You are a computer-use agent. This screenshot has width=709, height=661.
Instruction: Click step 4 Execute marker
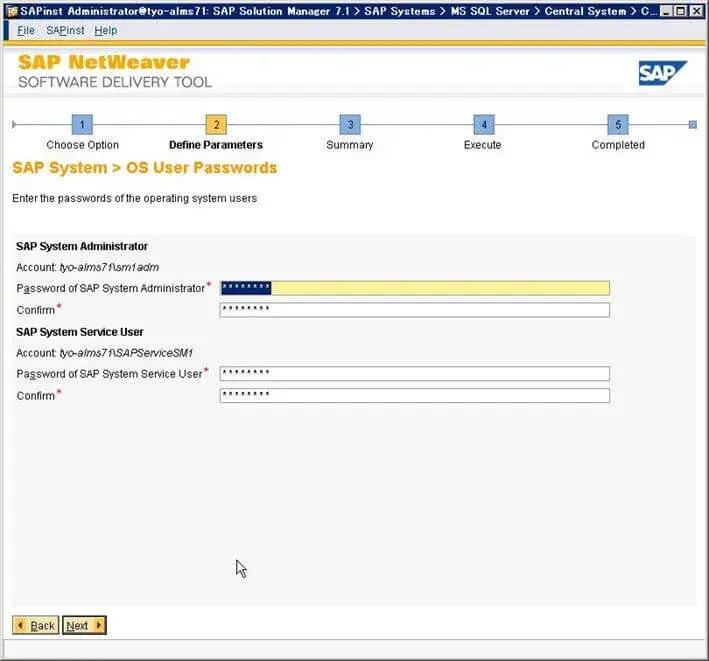point(484,124)
